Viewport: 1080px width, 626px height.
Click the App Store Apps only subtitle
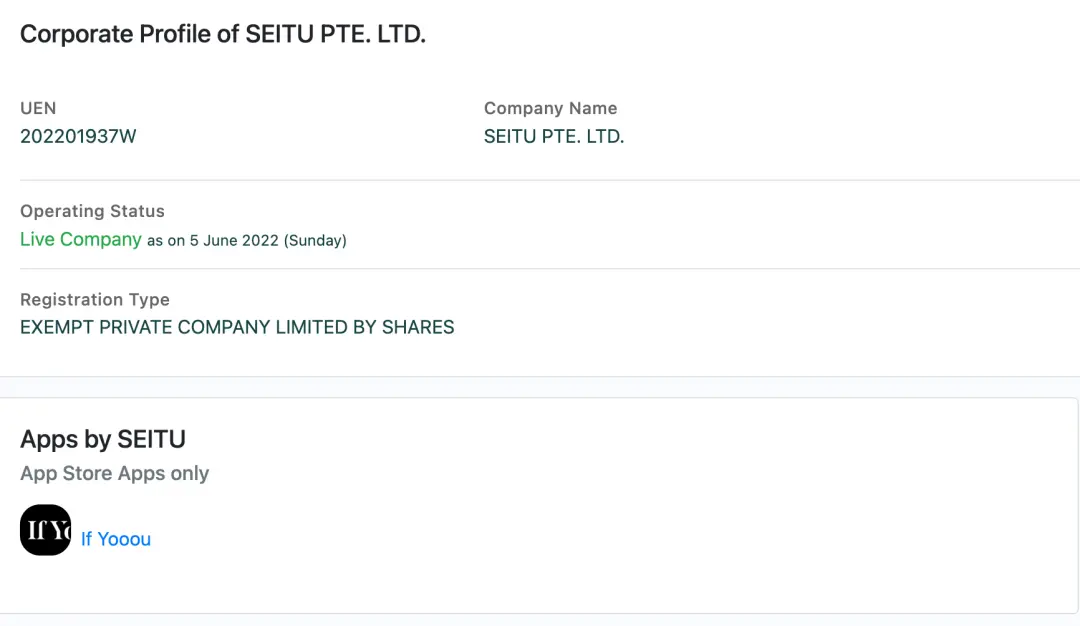click(115, 473)
